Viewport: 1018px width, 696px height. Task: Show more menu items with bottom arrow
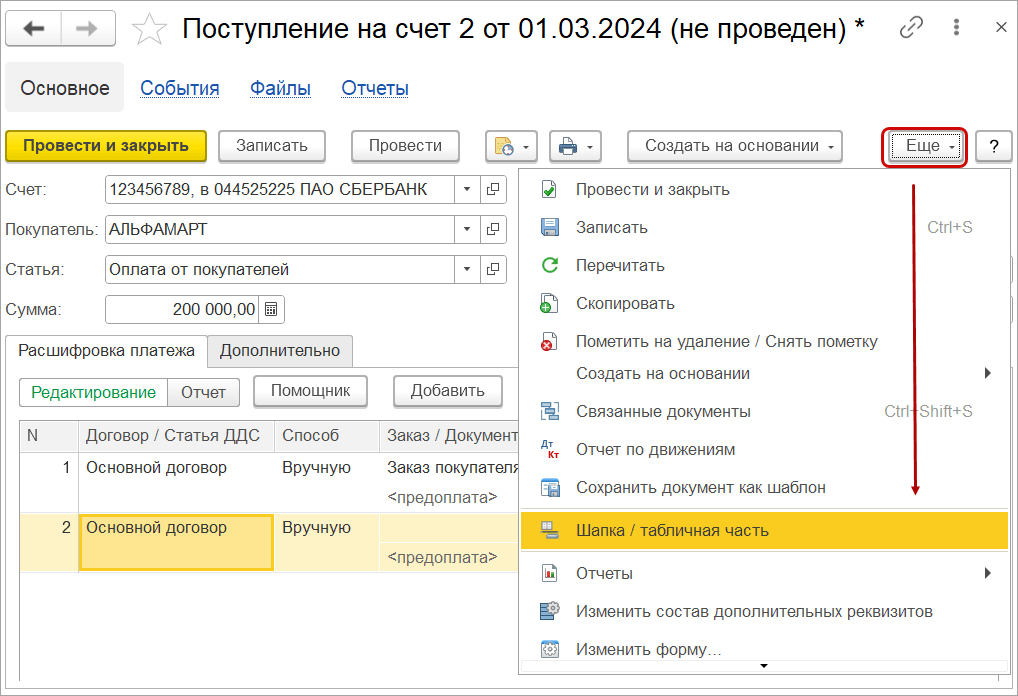coord(764,666)
